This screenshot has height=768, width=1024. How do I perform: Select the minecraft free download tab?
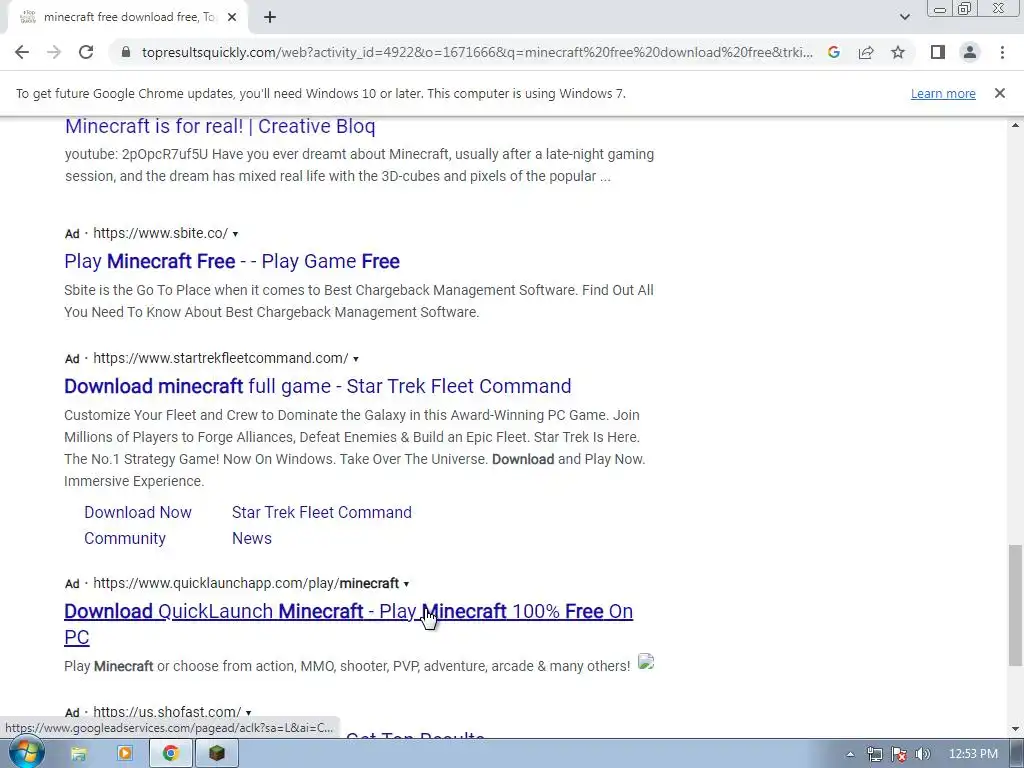pyautogui.click(x=127, y=18)
